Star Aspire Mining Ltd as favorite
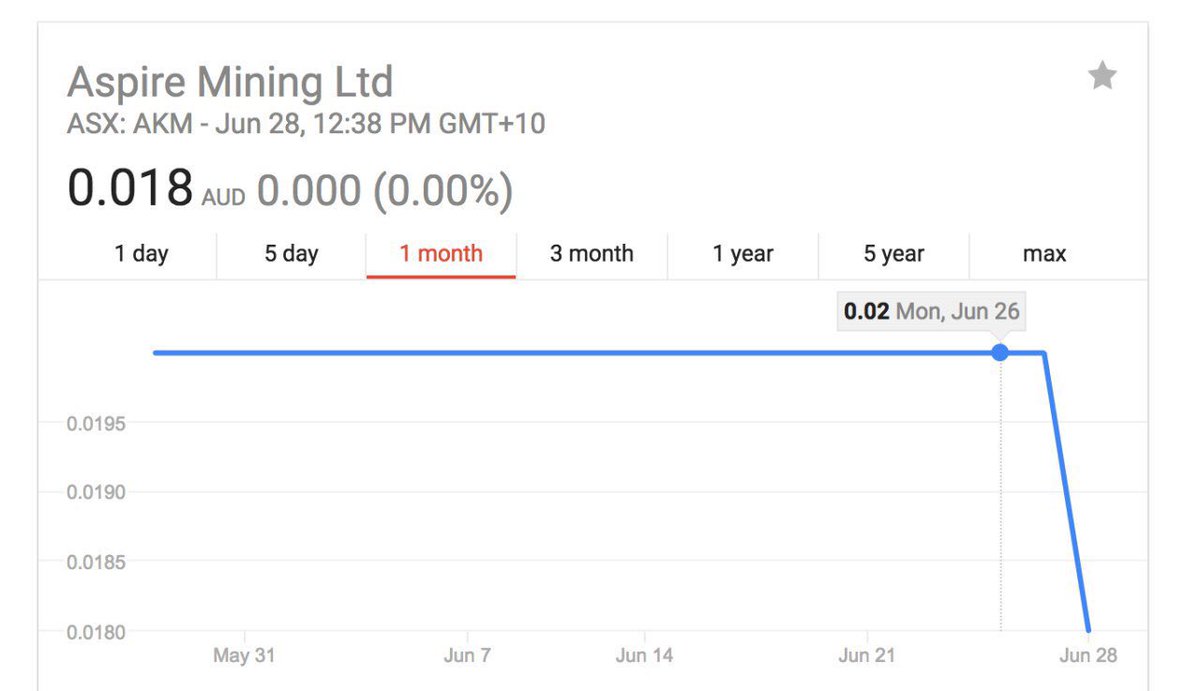 click(x=1102, y=76)
